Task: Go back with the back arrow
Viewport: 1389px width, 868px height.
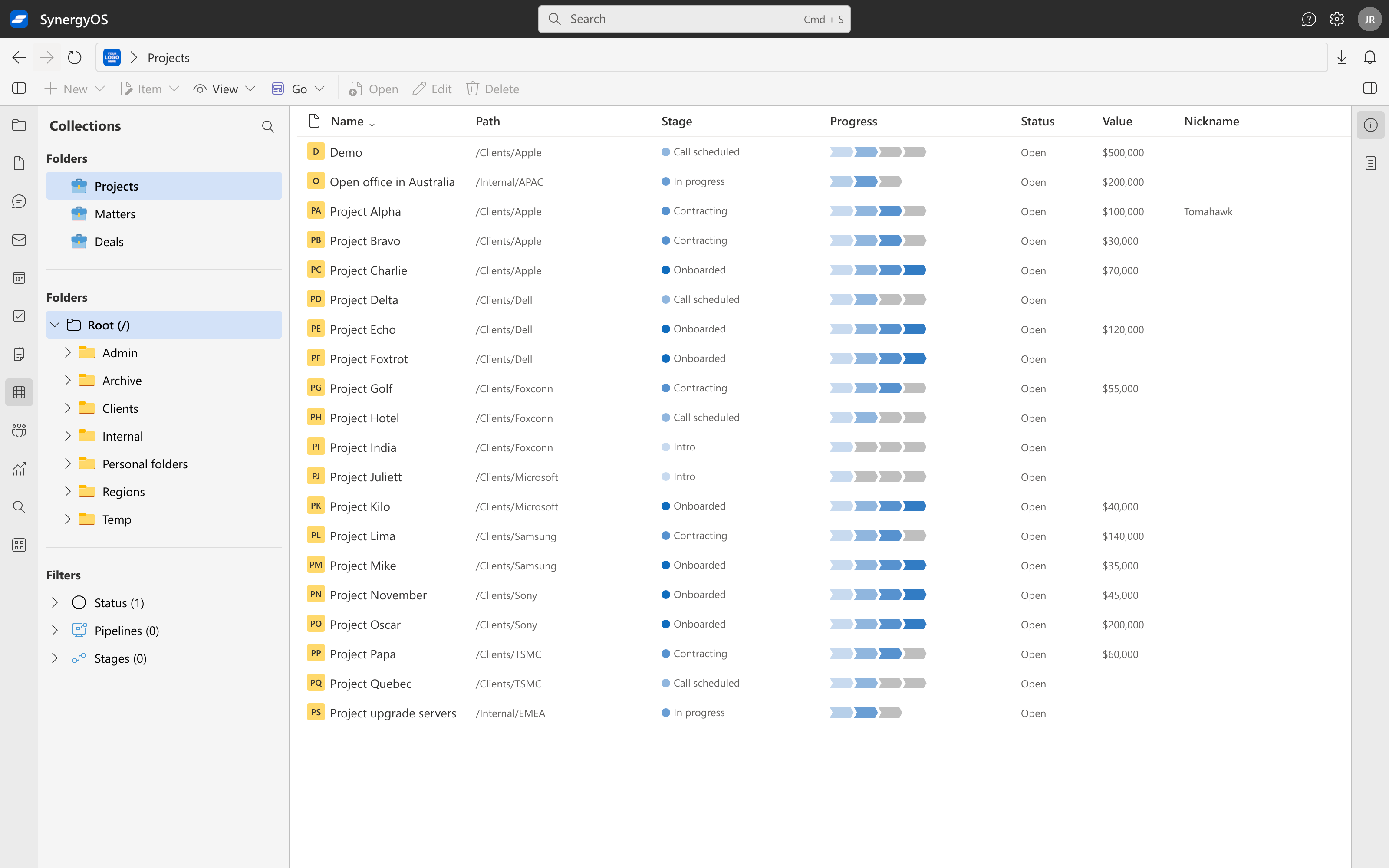Action: [x=19, y=57]
